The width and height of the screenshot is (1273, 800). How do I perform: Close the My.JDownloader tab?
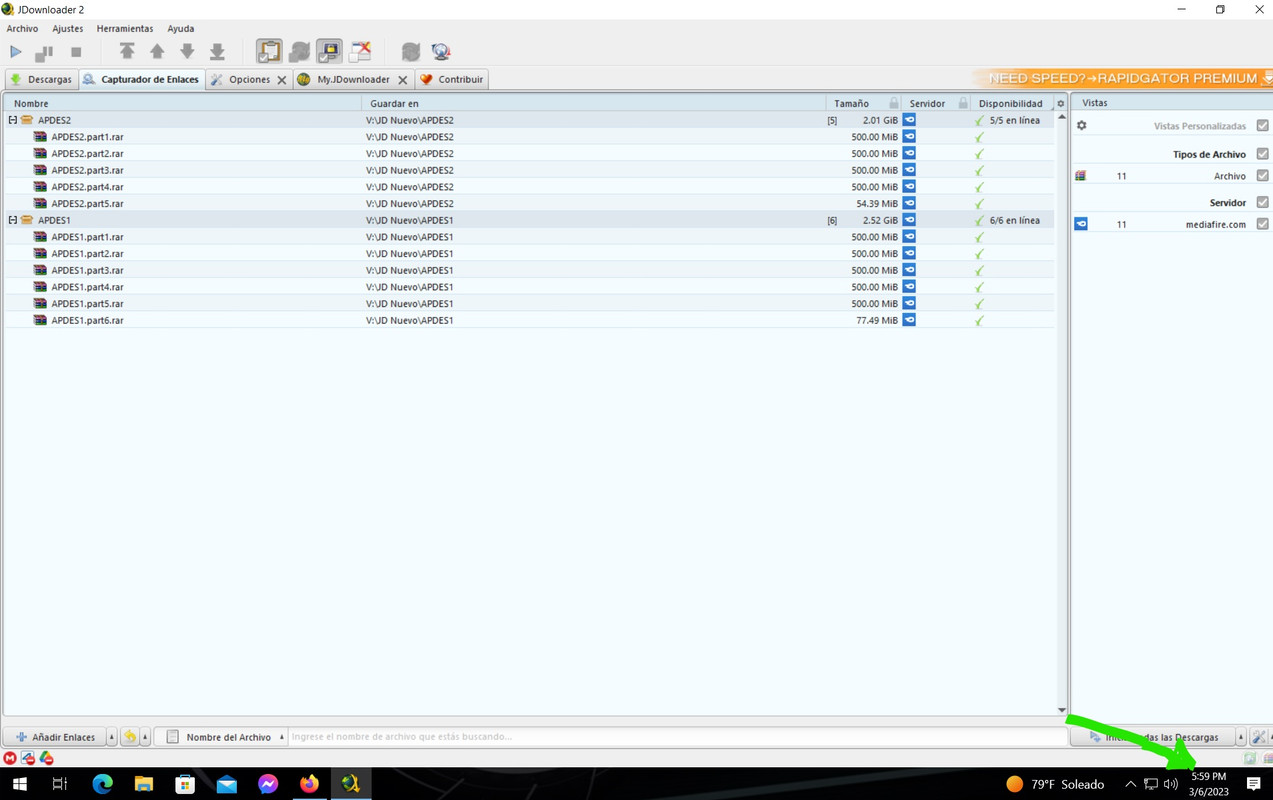[403, 80]
